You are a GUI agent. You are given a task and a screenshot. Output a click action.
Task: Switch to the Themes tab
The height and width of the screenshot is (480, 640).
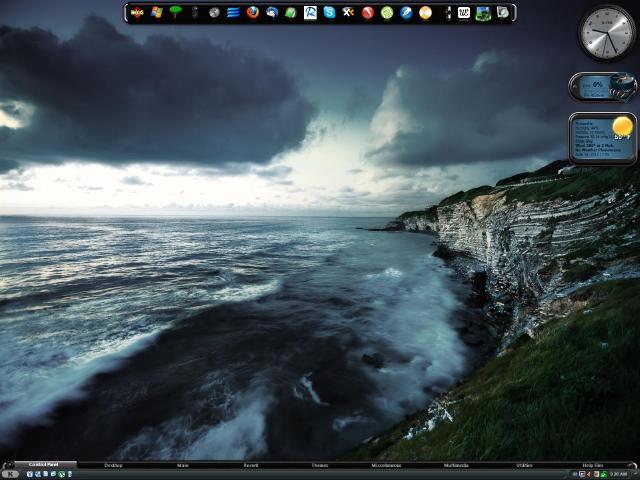(x=319, y=465)
